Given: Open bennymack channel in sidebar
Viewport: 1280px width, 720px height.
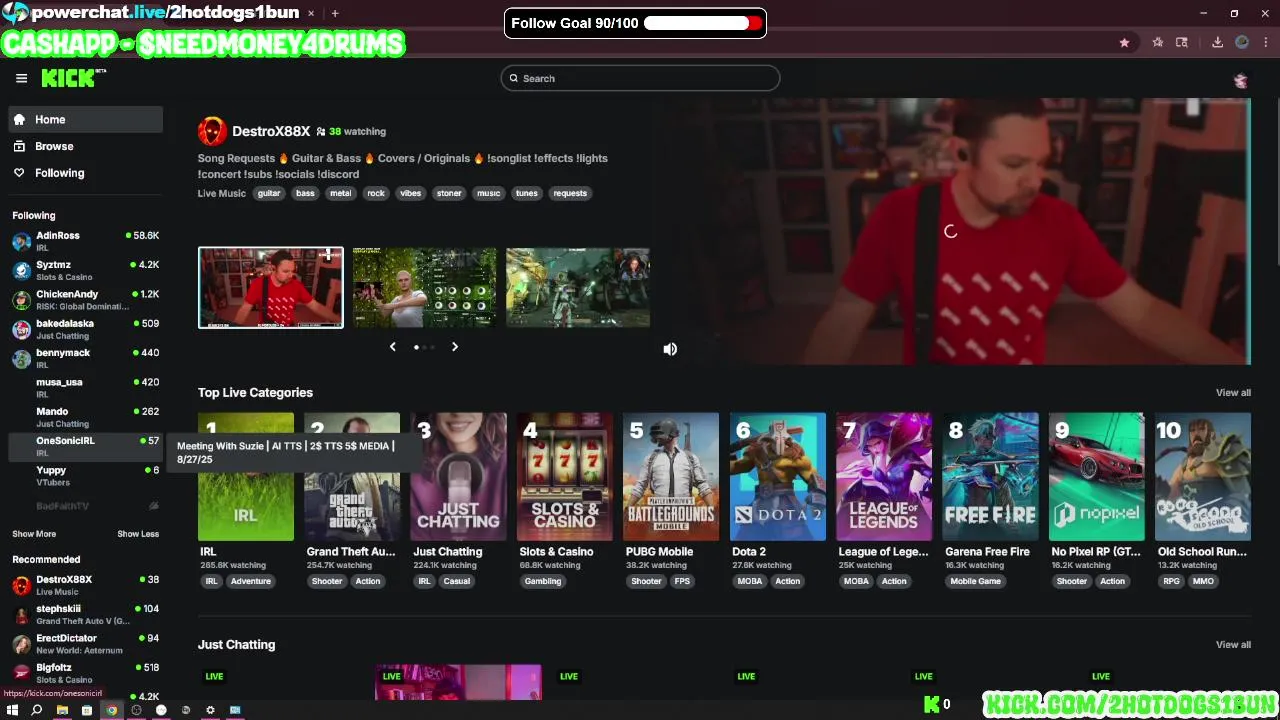Looking at the screenshot, I should pyautogui.click(x=85, y=358).
